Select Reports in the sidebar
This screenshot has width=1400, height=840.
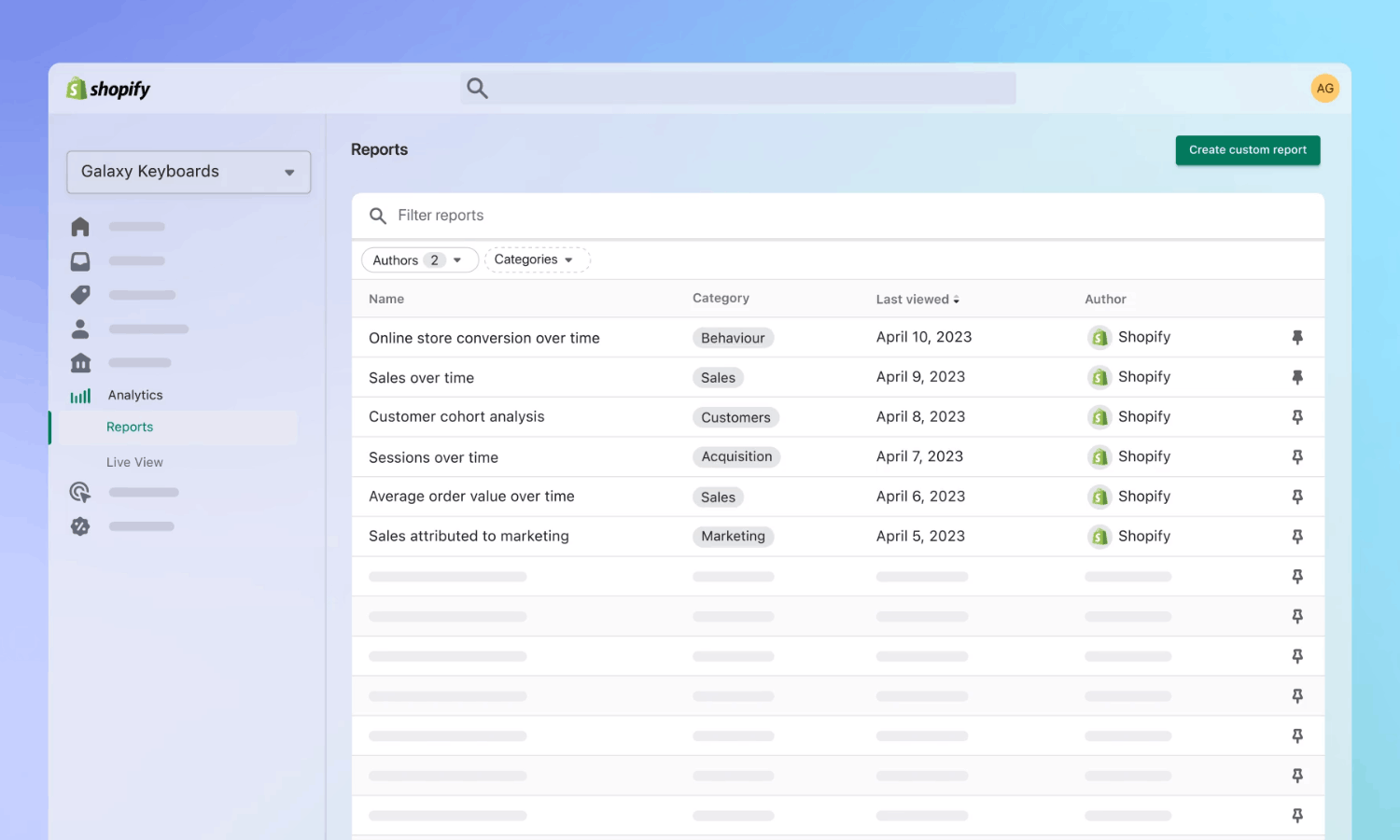pos(130,427)
